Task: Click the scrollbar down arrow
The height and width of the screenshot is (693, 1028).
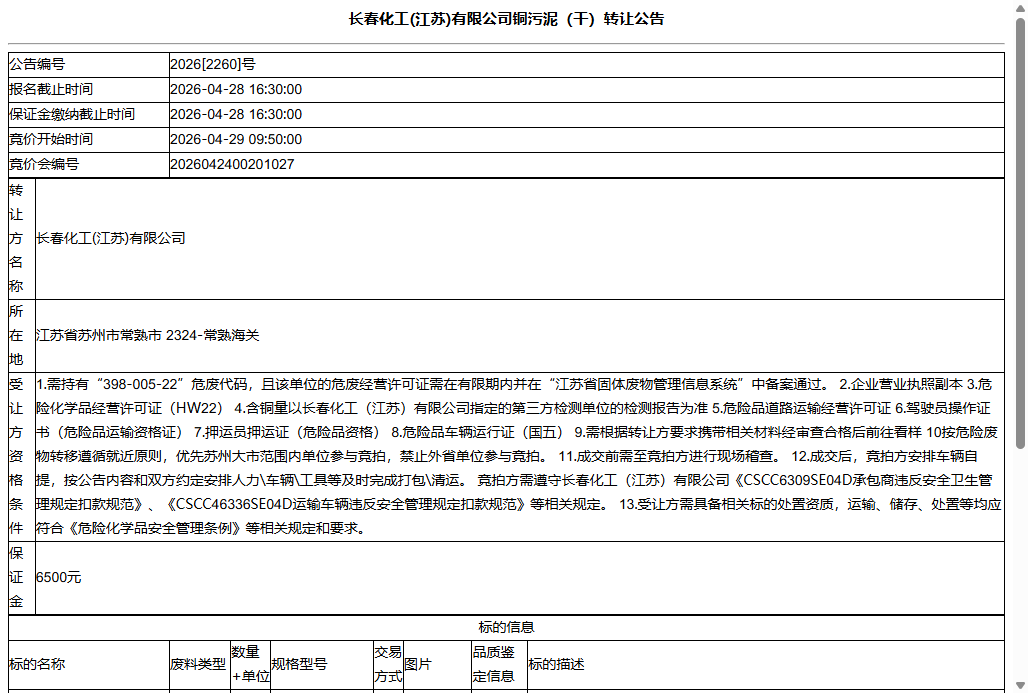Action: tap(1020, 686)
